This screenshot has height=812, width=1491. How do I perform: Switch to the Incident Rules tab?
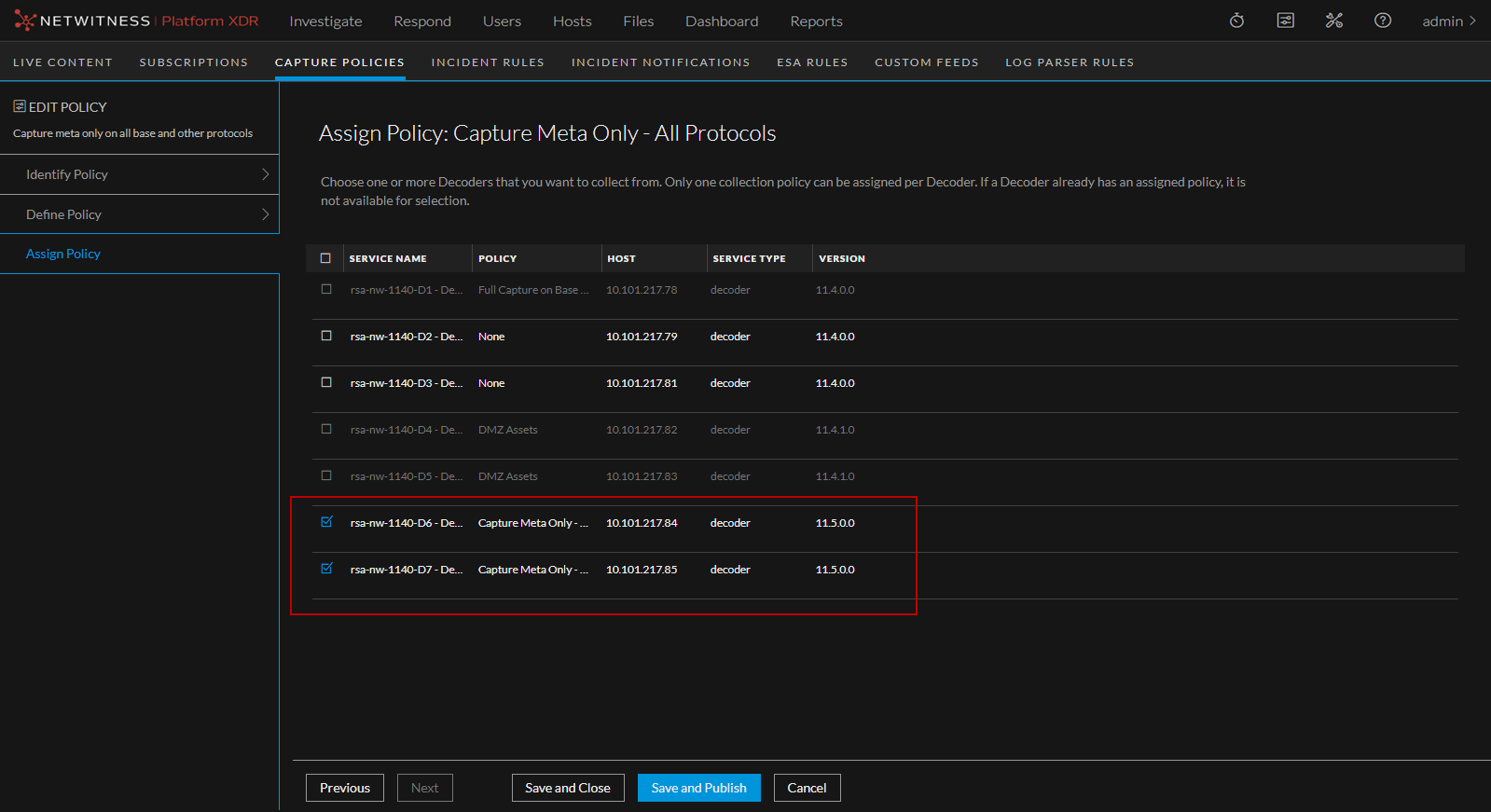coord(487,62)
